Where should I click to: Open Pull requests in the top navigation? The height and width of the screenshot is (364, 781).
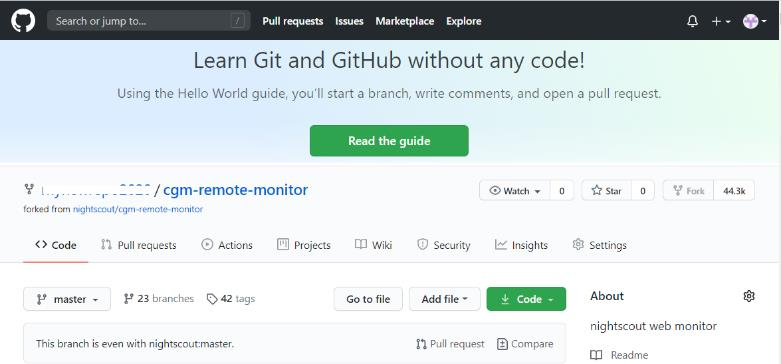(x=292, y=21)
